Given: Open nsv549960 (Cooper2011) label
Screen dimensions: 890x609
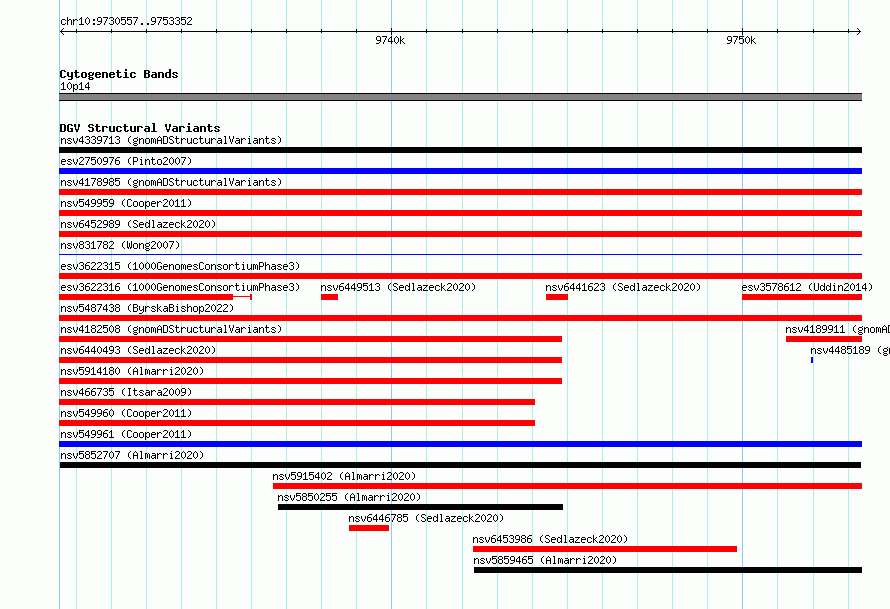Looking at the screenshot, I should click(x=126, y=413).
